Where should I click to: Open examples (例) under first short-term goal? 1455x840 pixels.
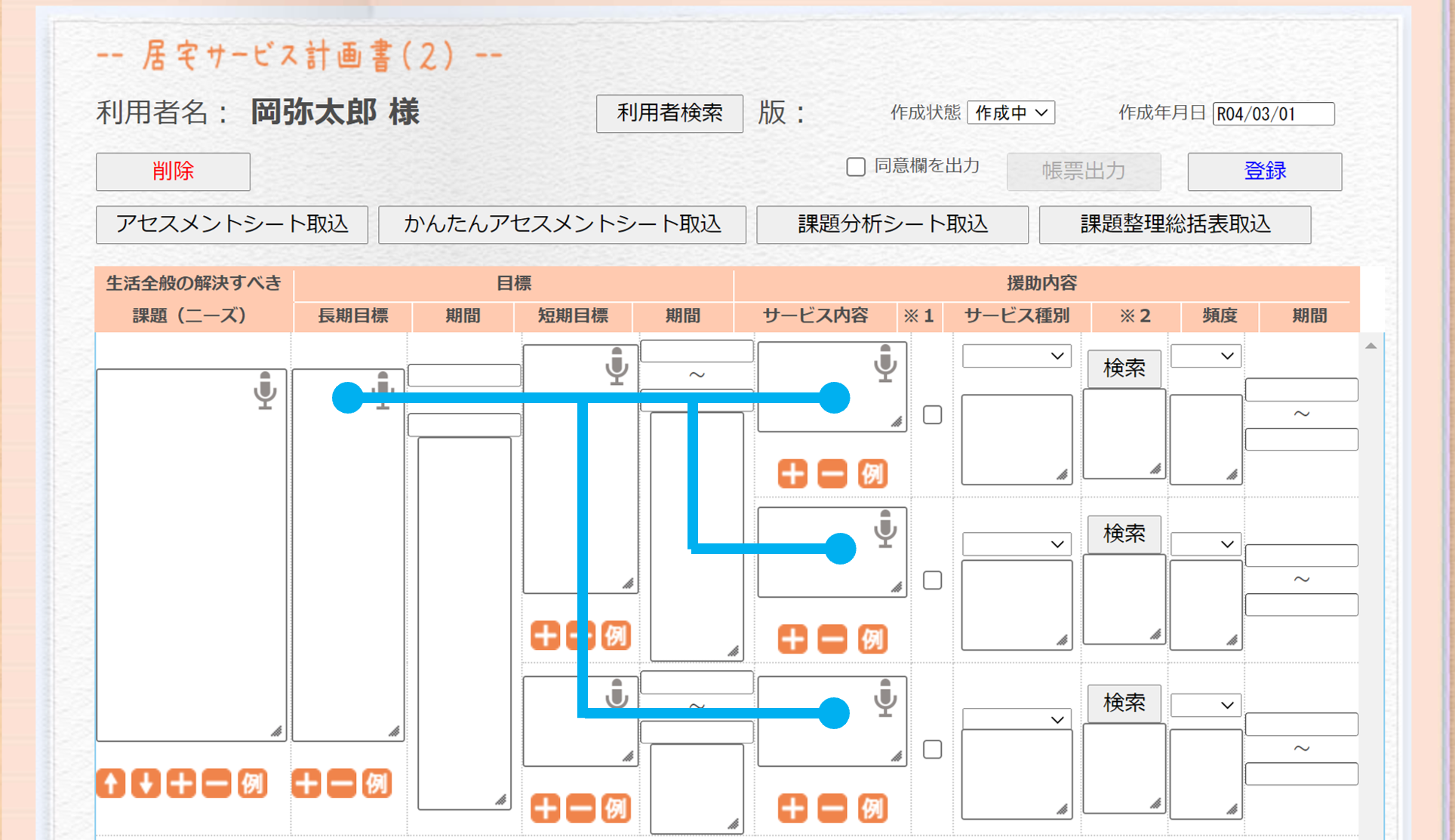(616, 635)
